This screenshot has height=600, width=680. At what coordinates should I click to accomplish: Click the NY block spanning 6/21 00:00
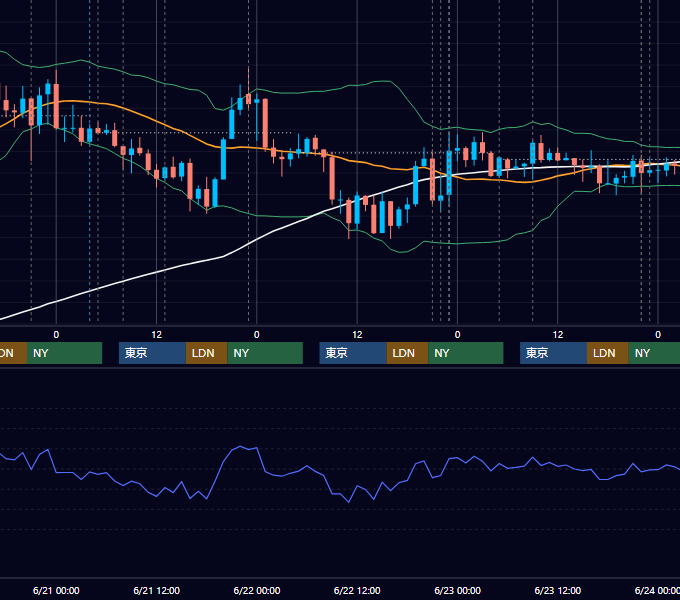tap(64, 353)
